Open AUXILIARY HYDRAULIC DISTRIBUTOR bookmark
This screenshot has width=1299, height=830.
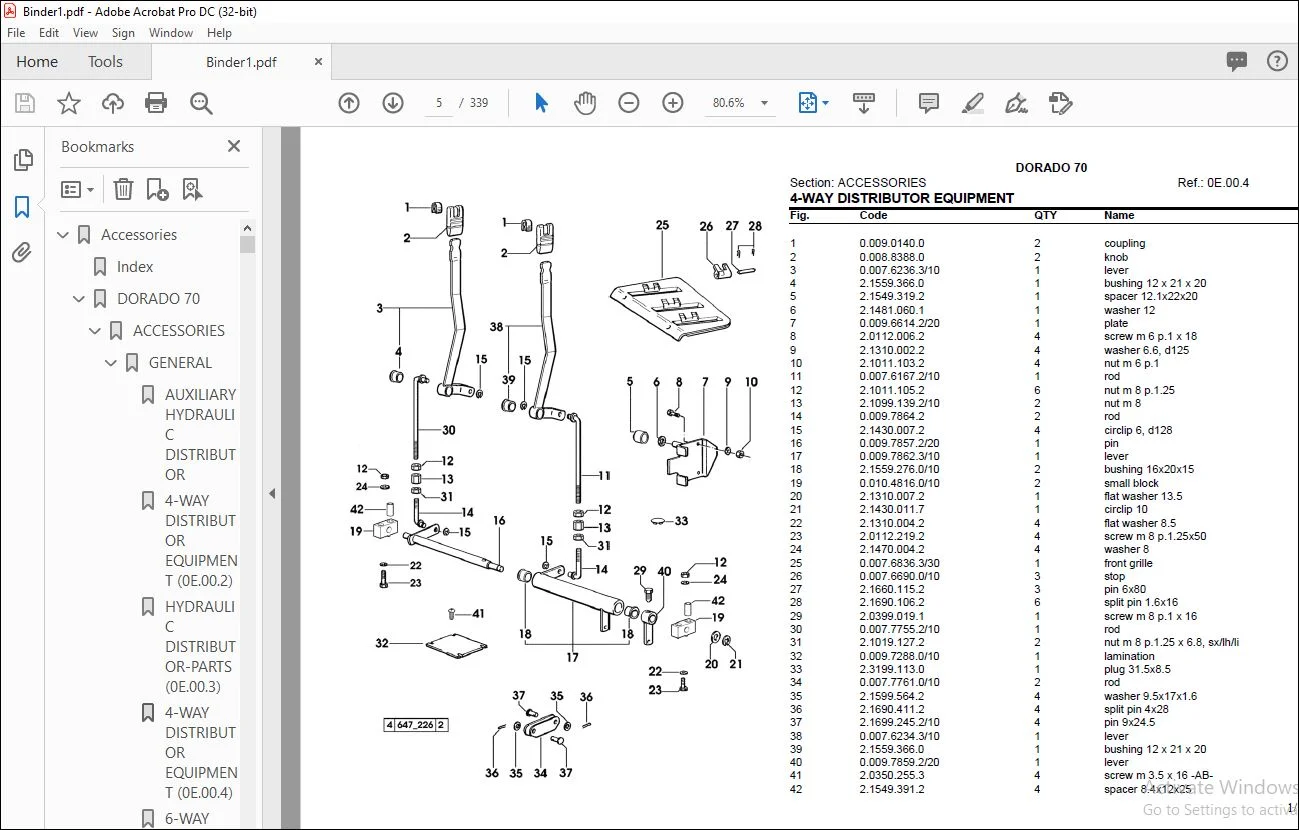point(201,435)
